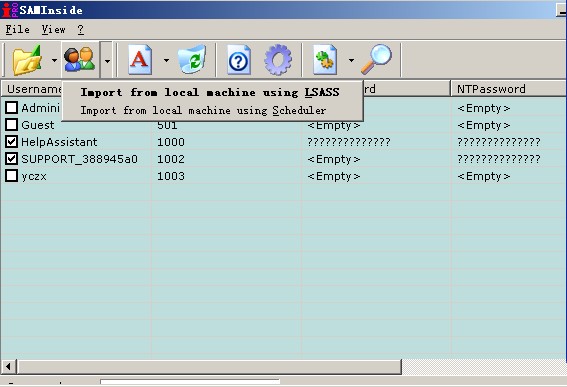Select the yczx username text
The image size is (567, 387).
tap(34, 177)
